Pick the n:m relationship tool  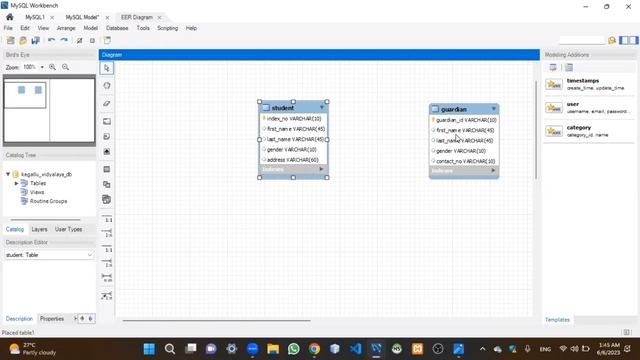pyautogui.click(x=107, y=278)
